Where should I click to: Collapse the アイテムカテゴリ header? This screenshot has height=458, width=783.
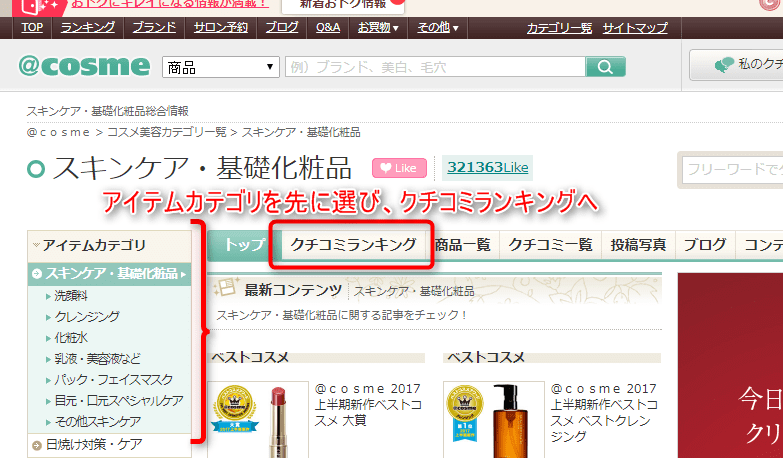pyautogui.click(x=109, y=246)
